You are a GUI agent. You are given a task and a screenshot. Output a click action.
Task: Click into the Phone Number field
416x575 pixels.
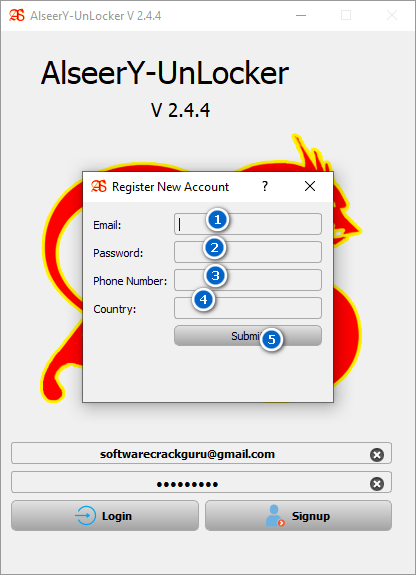(248, 280)
